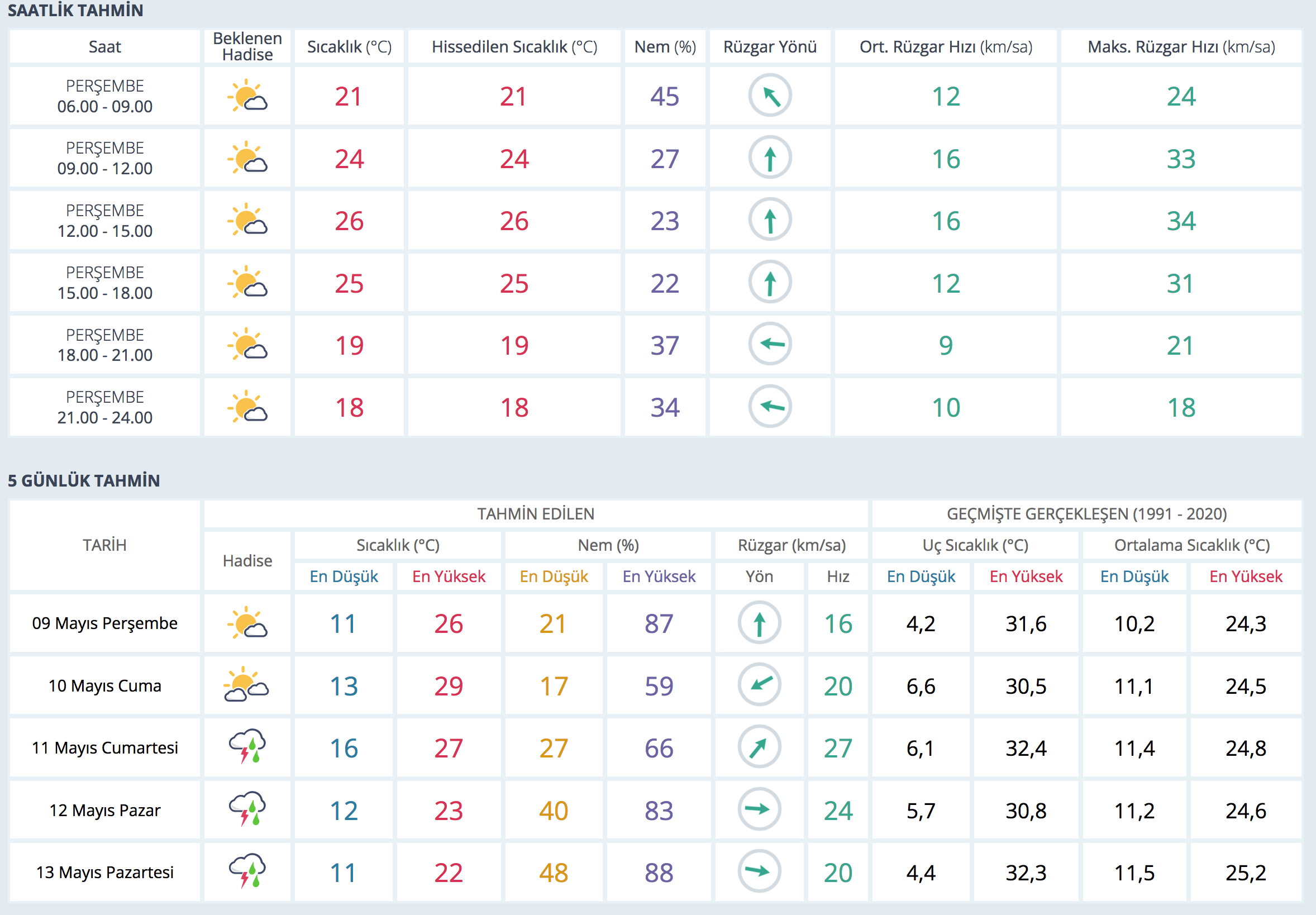Click partly cloudy icon for 21.00 - 24.00
This screenshot has width=1316, height=915.
tap(247, 407)
